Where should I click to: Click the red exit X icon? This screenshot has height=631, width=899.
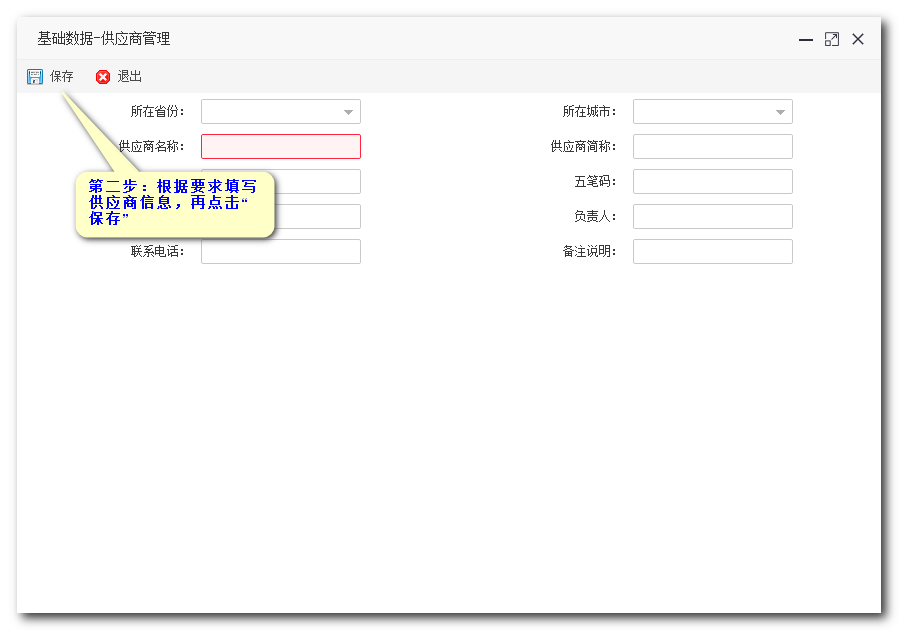point(103,77)
